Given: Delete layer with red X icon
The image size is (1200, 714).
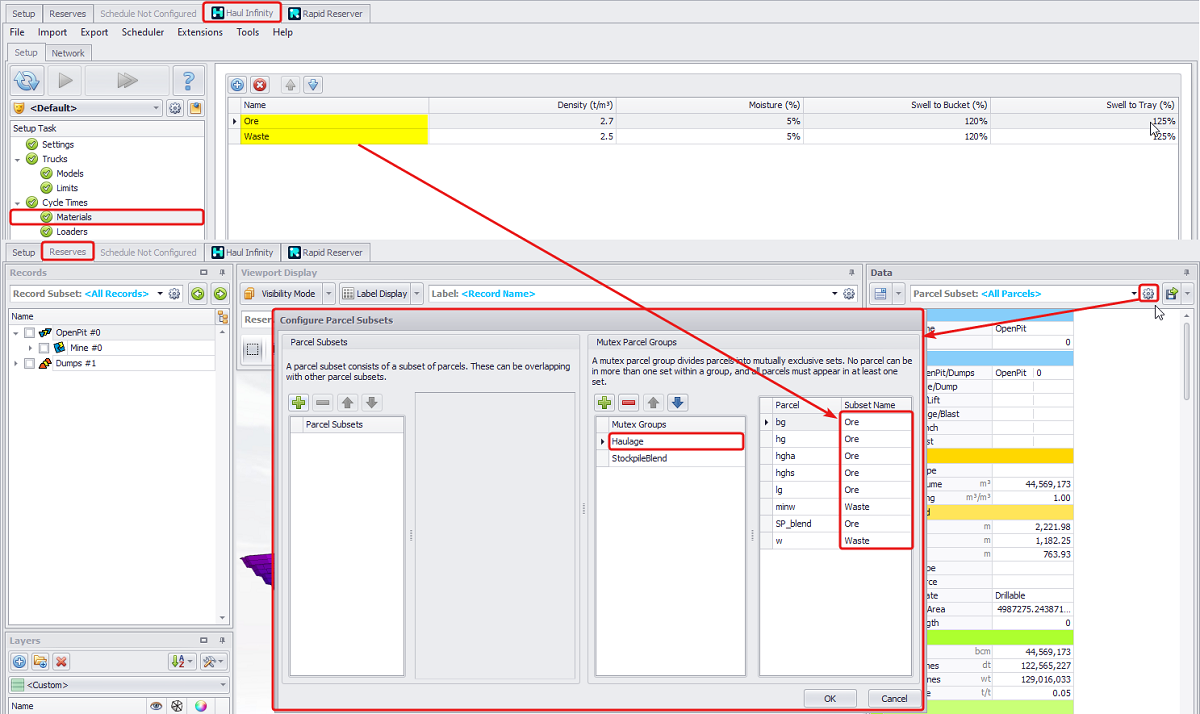Looking at the screenshot, I should point(61,661).
